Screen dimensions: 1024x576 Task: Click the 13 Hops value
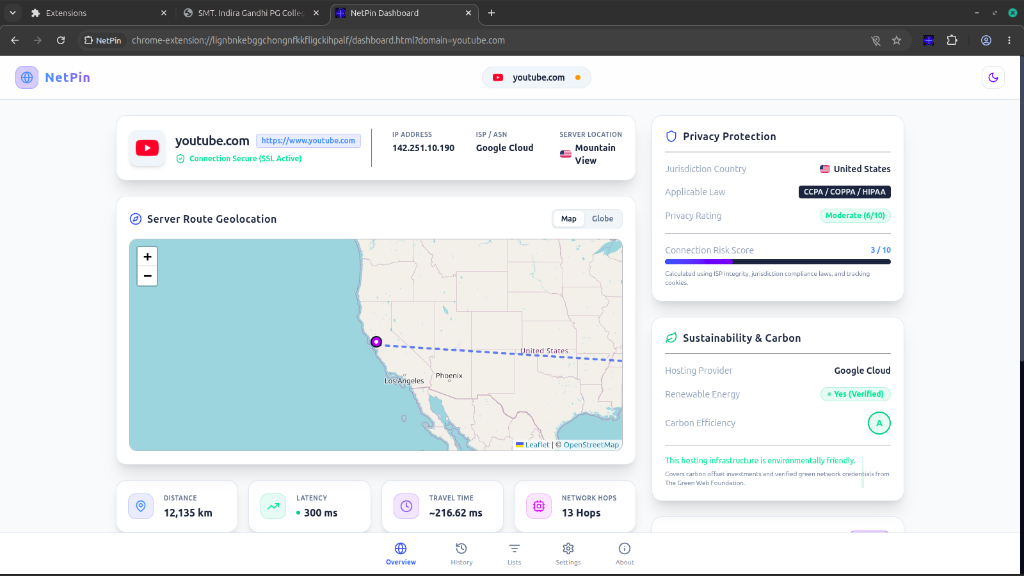point(581,513)
